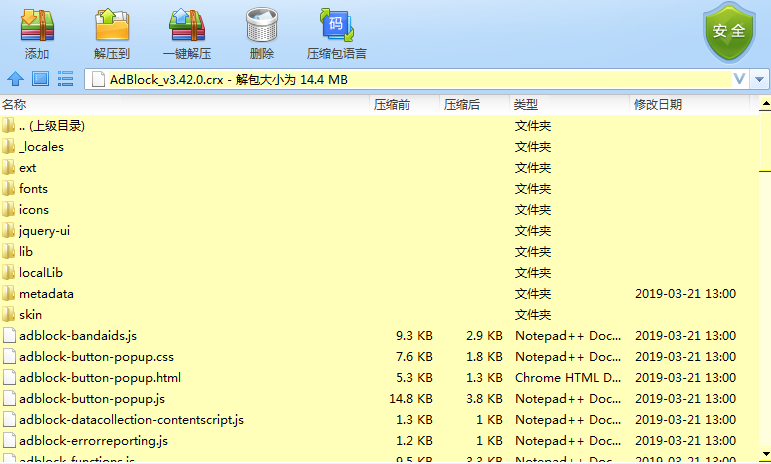Switch to detailed list view mode
The width and height of the screenshot is (771, 464).
click(65, 79)
